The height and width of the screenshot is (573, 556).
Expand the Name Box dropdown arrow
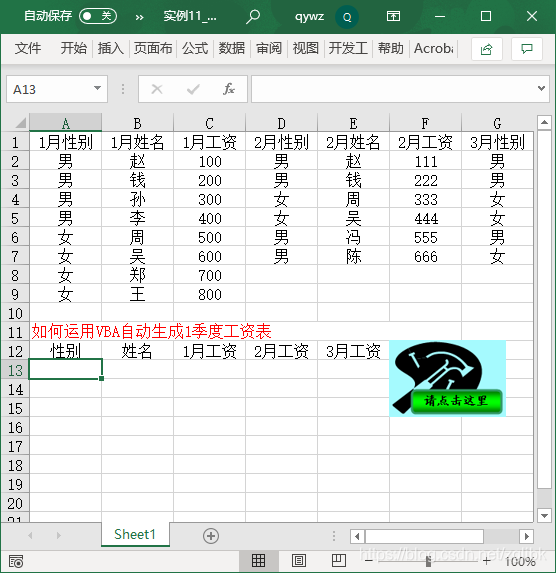point(97,88)
